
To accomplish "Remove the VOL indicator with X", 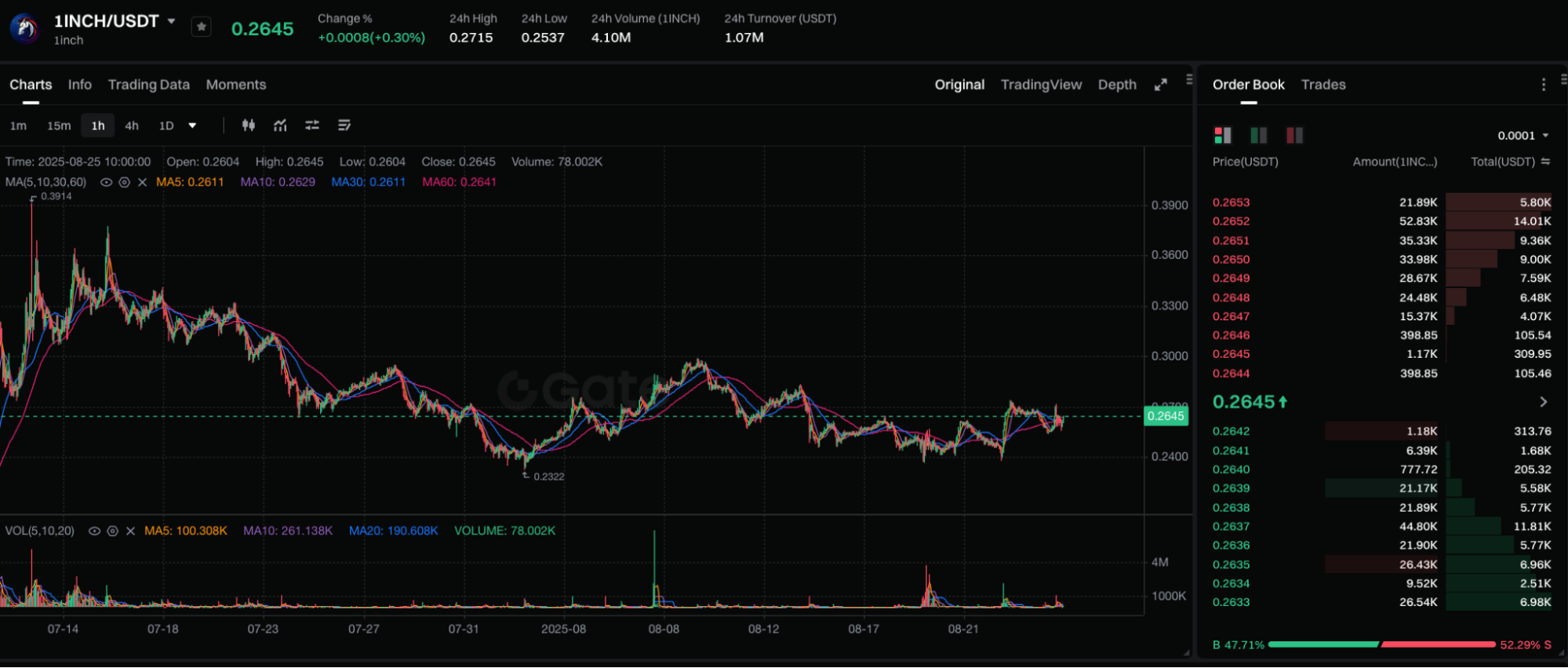I will pos(130,531).
